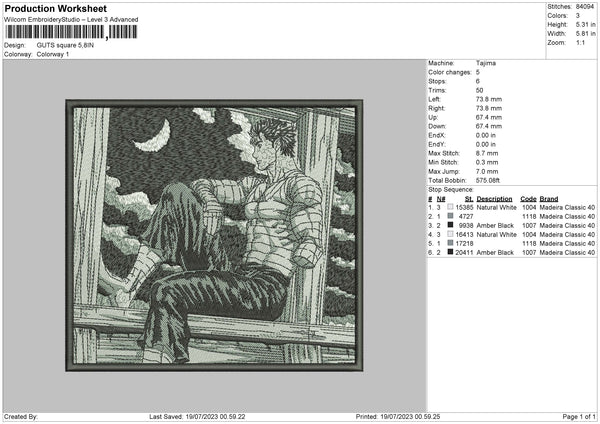Click the Max Stitch 8.7 mm value
Viewport: 600px width, 424px height.
487,153
